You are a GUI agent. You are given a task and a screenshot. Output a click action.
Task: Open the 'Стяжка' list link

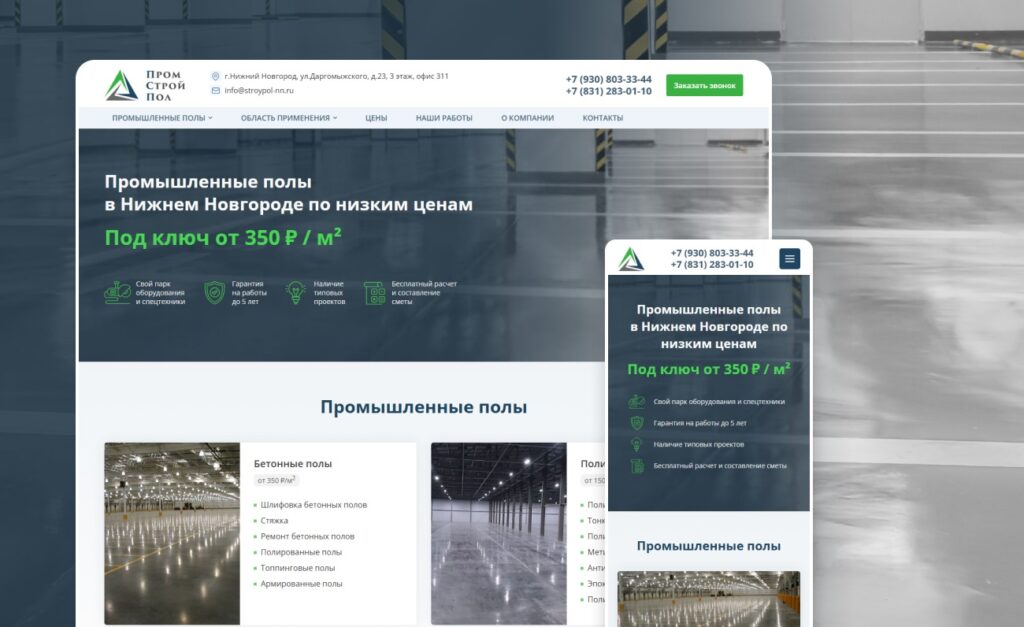coord(274,521)
